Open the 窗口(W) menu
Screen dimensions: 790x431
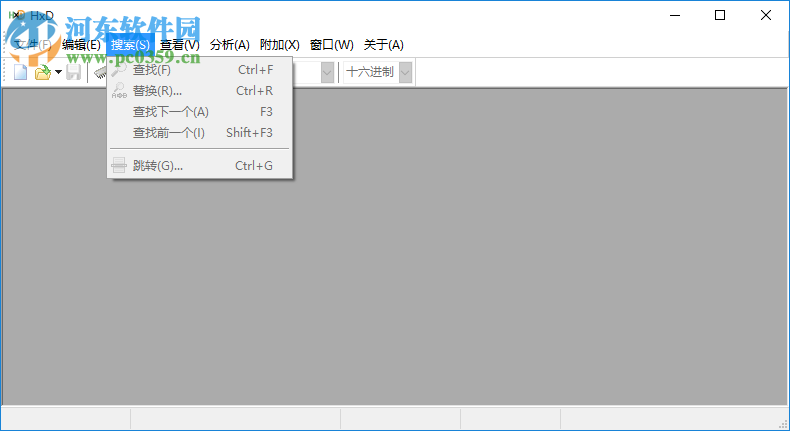(332, 45)
